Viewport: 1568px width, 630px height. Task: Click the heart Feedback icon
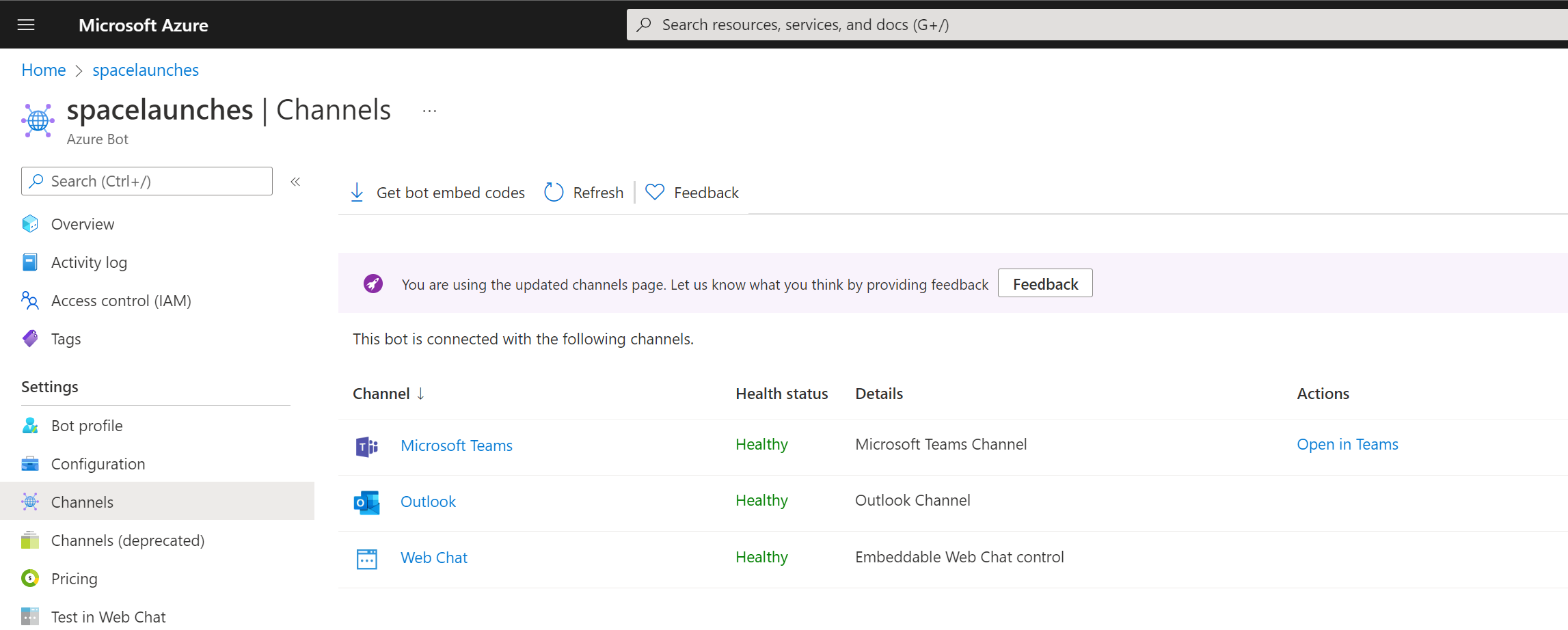[x=655, y=193]
